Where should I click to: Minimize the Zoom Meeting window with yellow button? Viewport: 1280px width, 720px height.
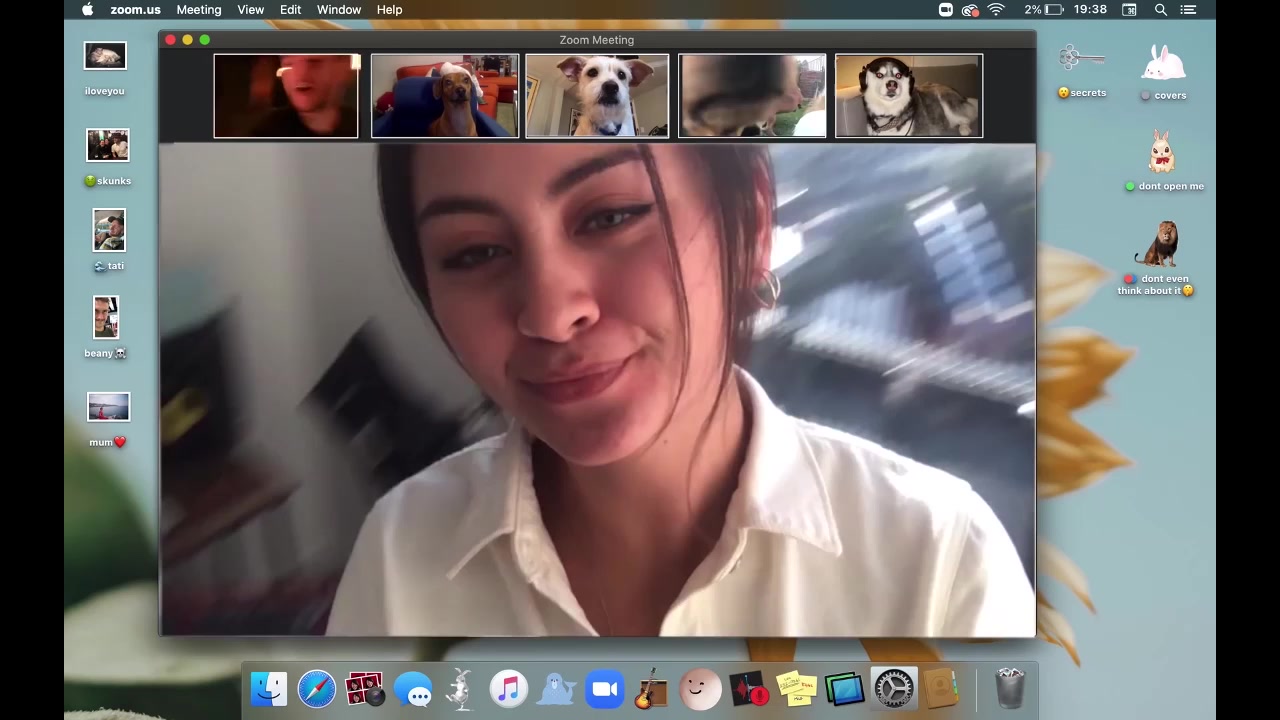click(x=187, y=40)
